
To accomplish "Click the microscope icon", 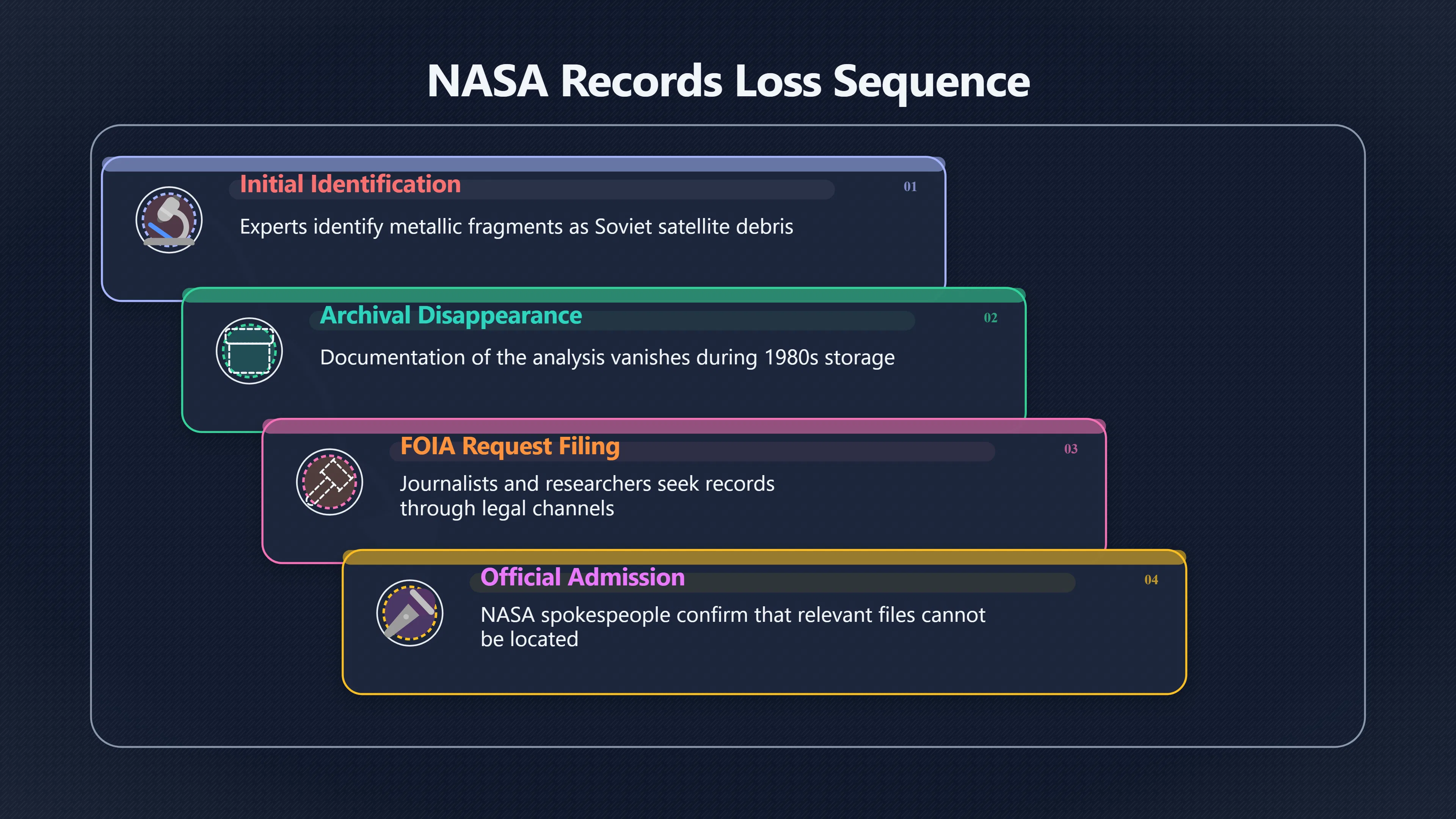I will click(169, 220).
